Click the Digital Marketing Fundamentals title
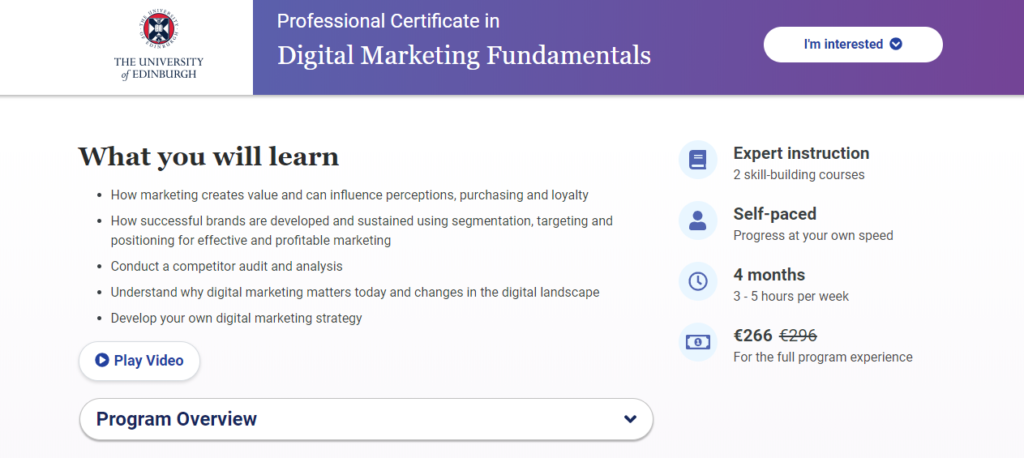 click(x=464, y=56)
